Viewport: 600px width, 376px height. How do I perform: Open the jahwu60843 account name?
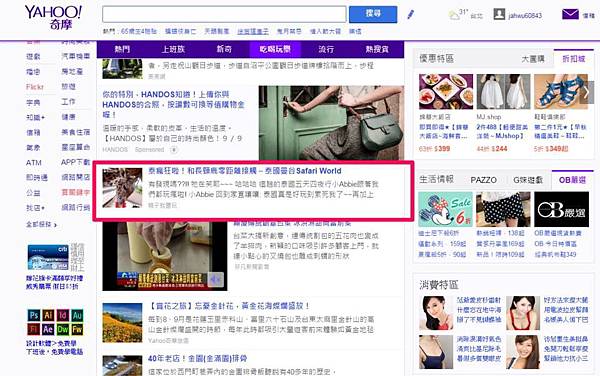[525, 16]
